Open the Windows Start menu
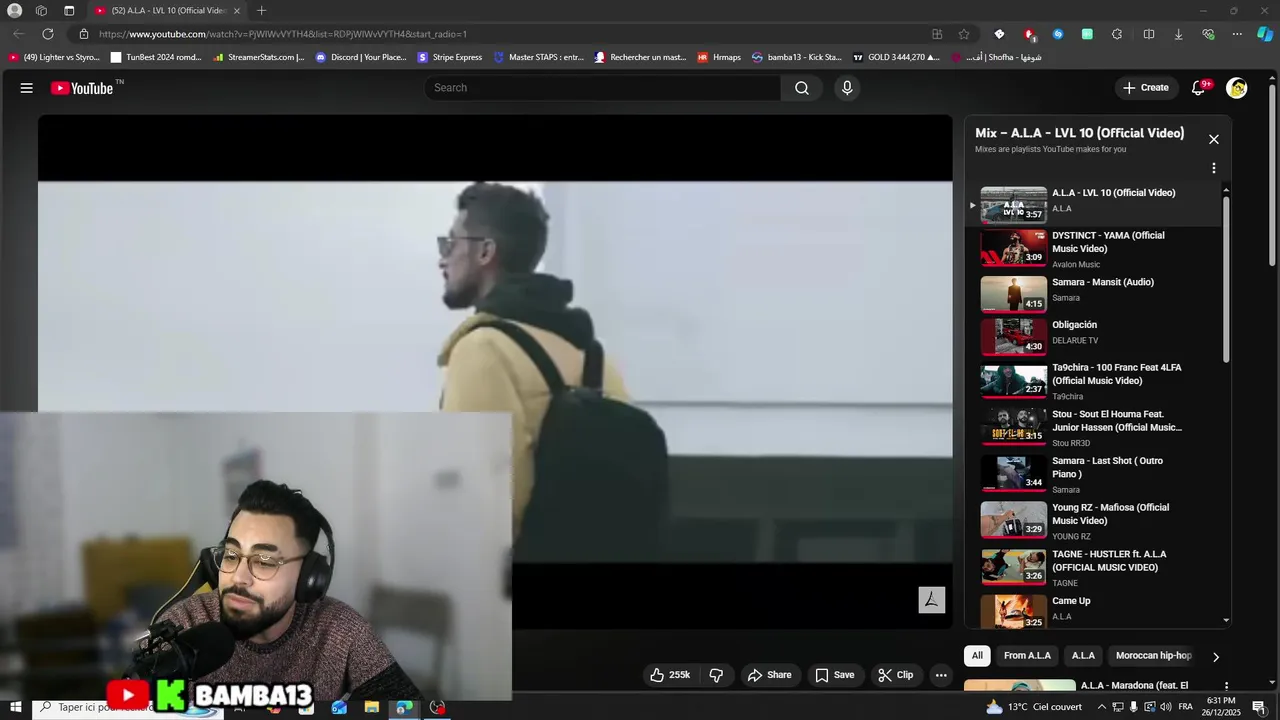The height and width of the screenshot is (720, 1280). tap(15, 707)
